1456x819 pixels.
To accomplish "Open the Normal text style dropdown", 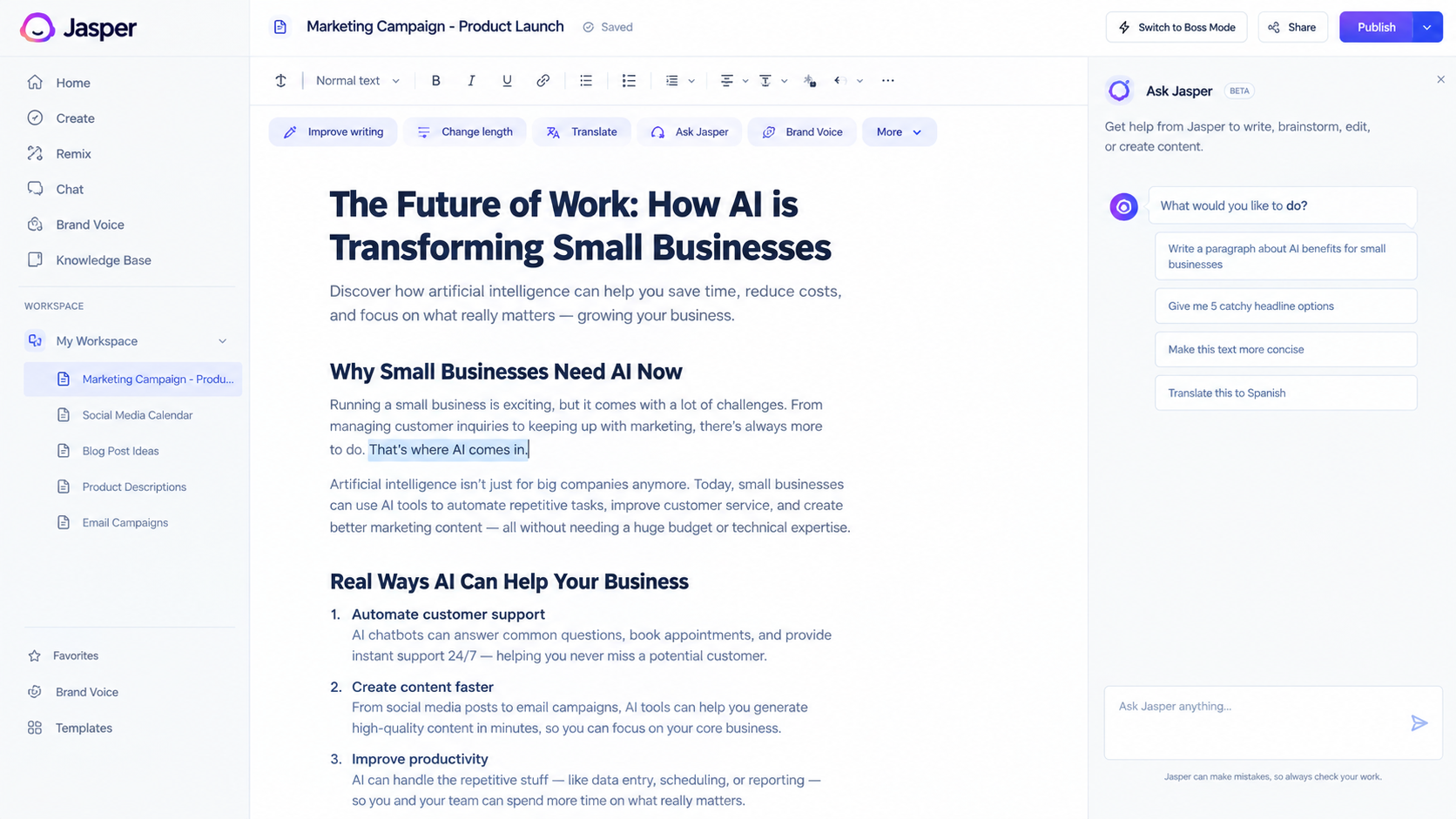I will coord(357,81).
